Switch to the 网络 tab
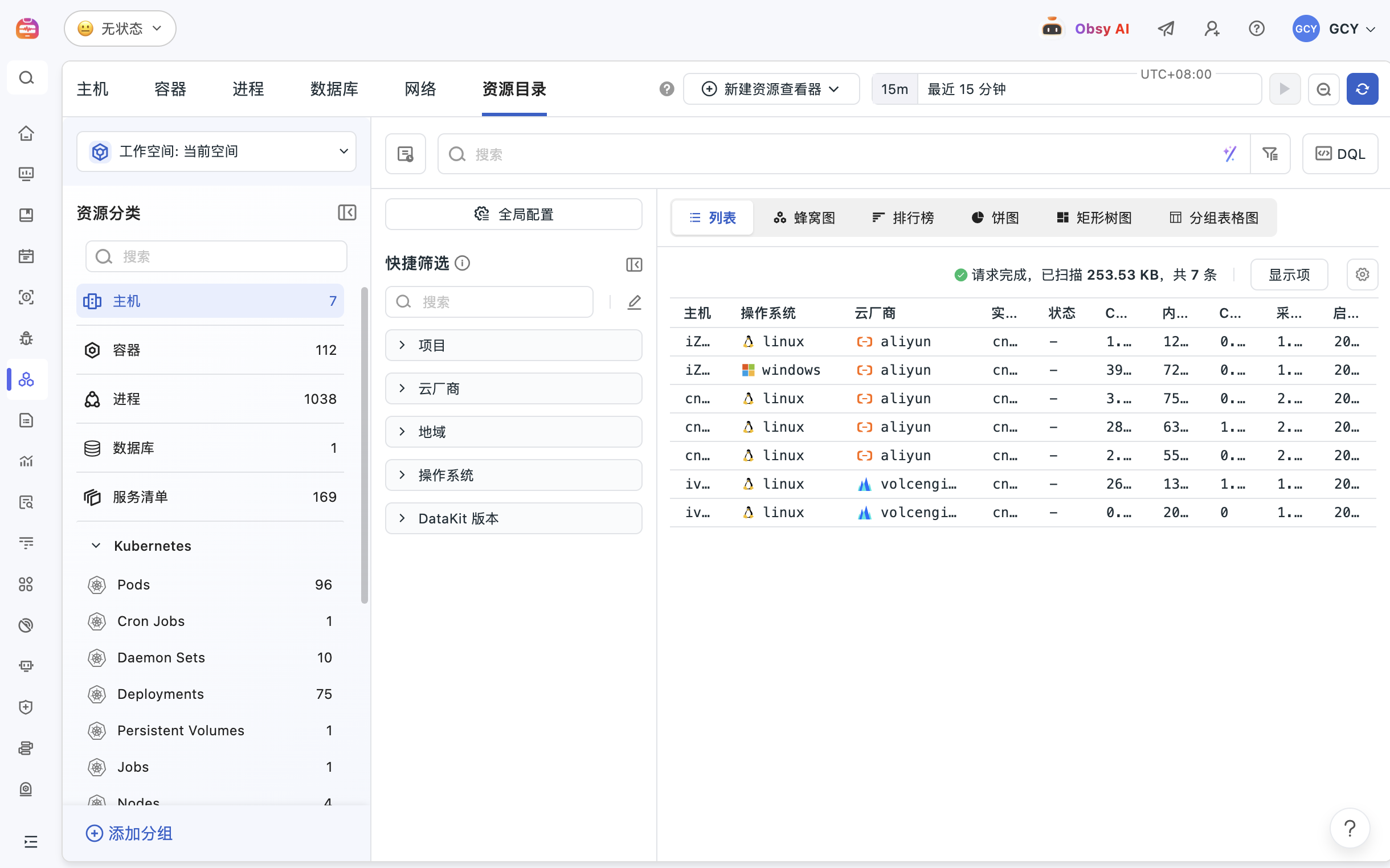The height and width of the screenshot is (868, 1390). coord(420,89)
